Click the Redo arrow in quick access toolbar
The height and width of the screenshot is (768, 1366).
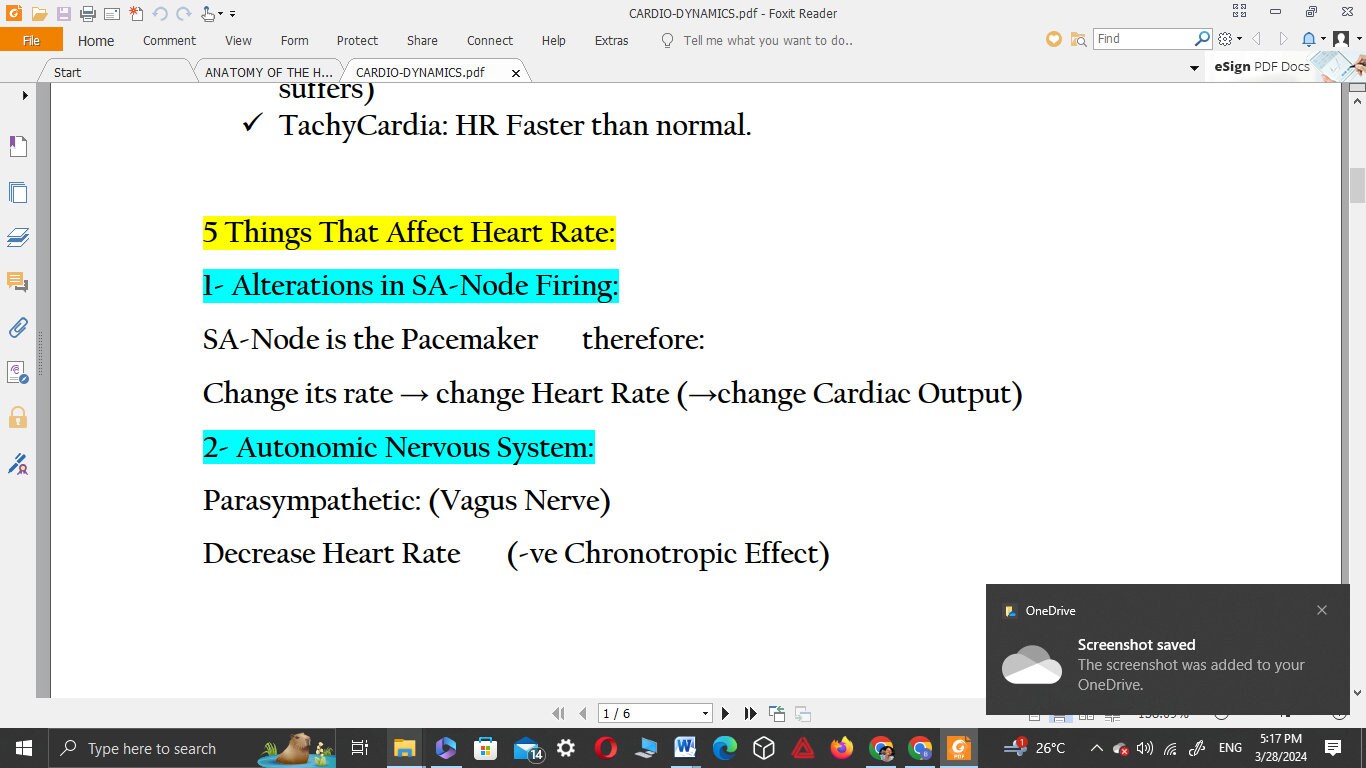pos(183,14)
